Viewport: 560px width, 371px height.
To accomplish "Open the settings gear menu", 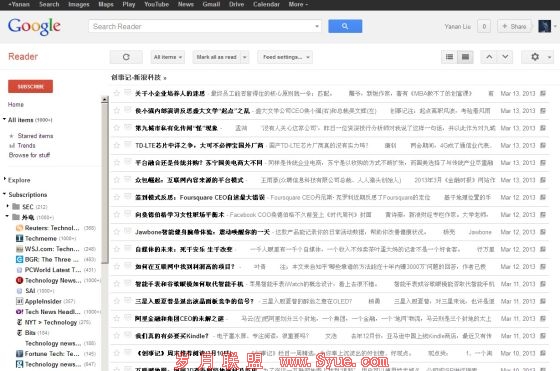I will tap(538, 57).
